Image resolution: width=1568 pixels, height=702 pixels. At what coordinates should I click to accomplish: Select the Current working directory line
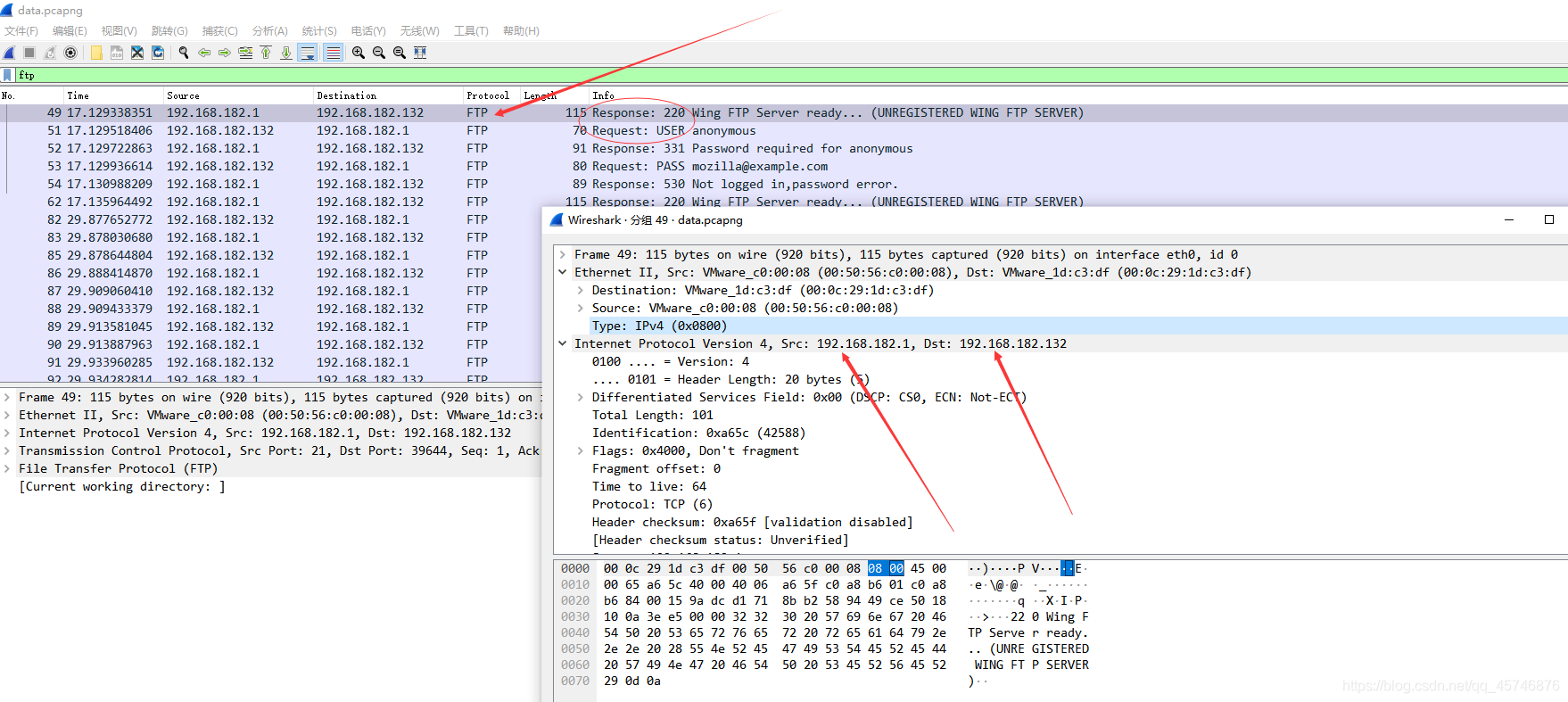pyautogui.click(x=122, y=487)
